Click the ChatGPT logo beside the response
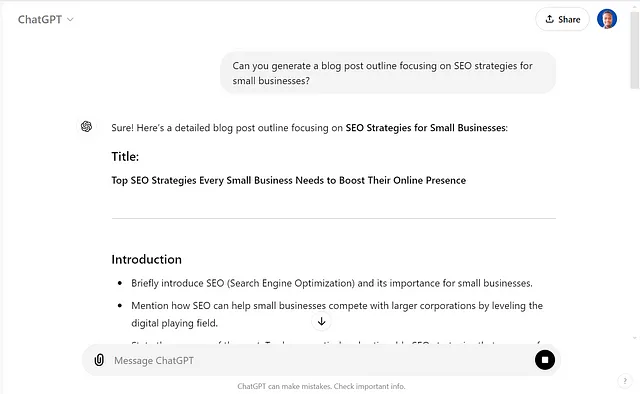This screenshot has width=640, height=394. [86, 127]
